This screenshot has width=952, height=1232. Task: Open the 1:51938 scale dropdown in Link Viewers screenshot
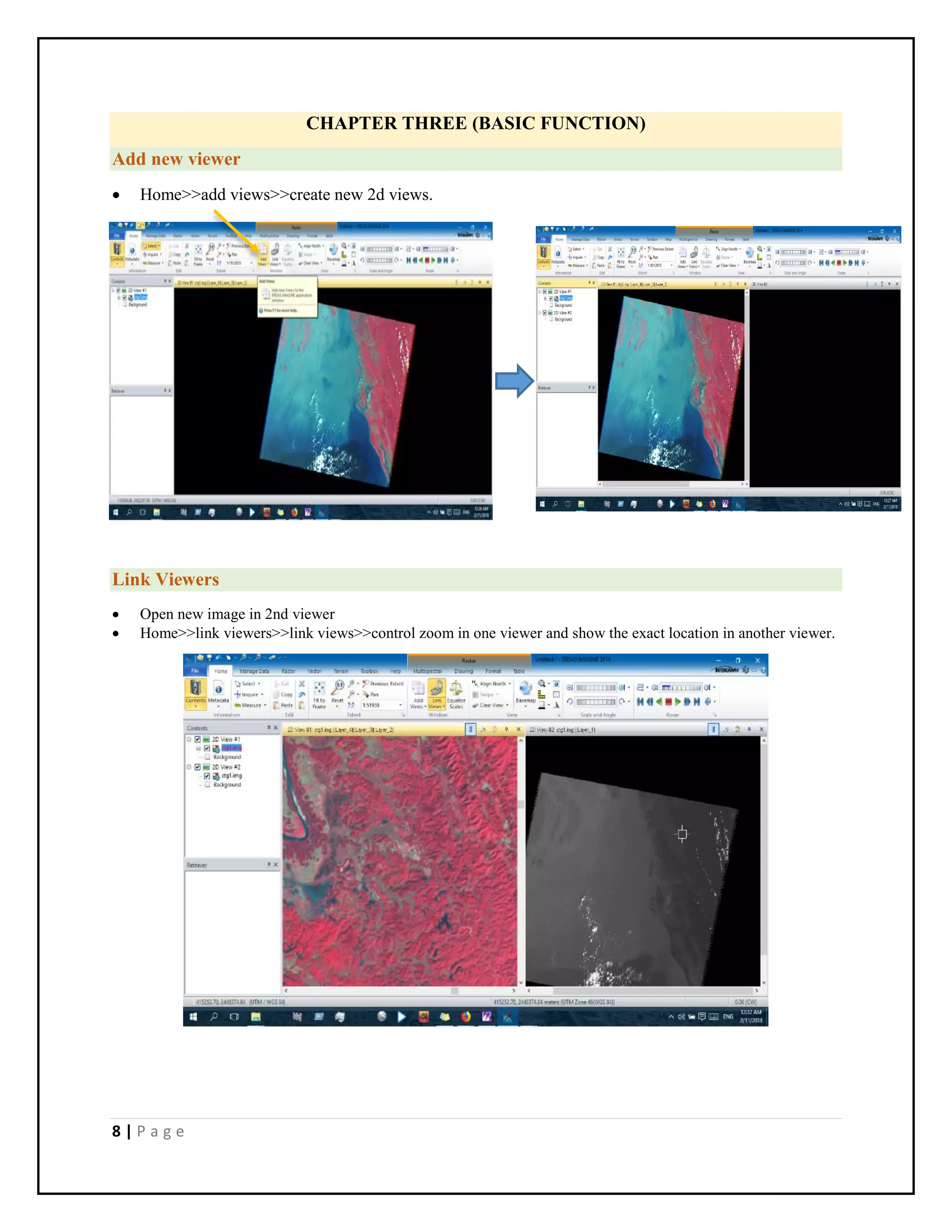[x=400, y=705]
